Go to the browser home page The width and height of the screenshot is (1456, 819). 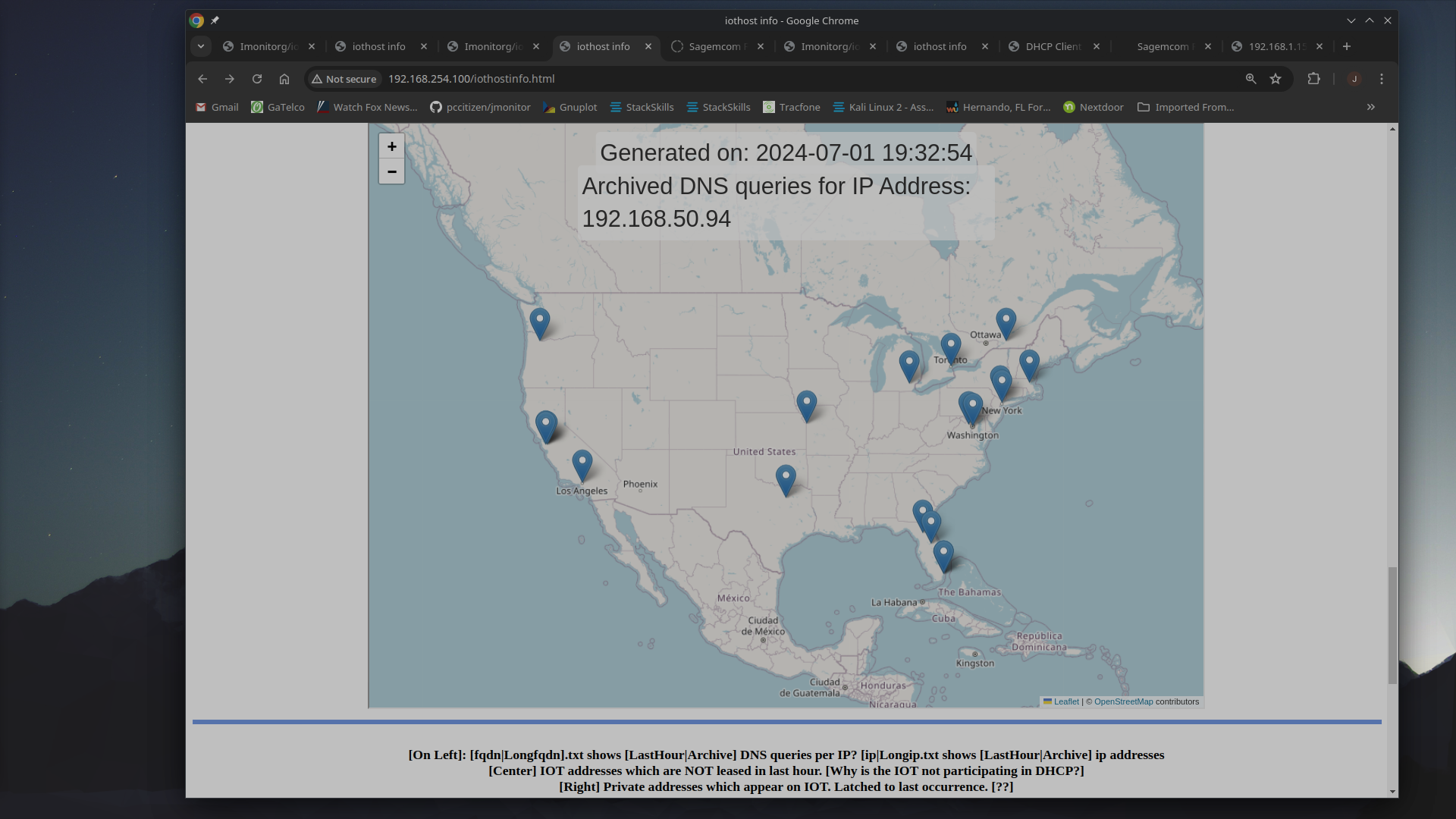pos(284,79)
